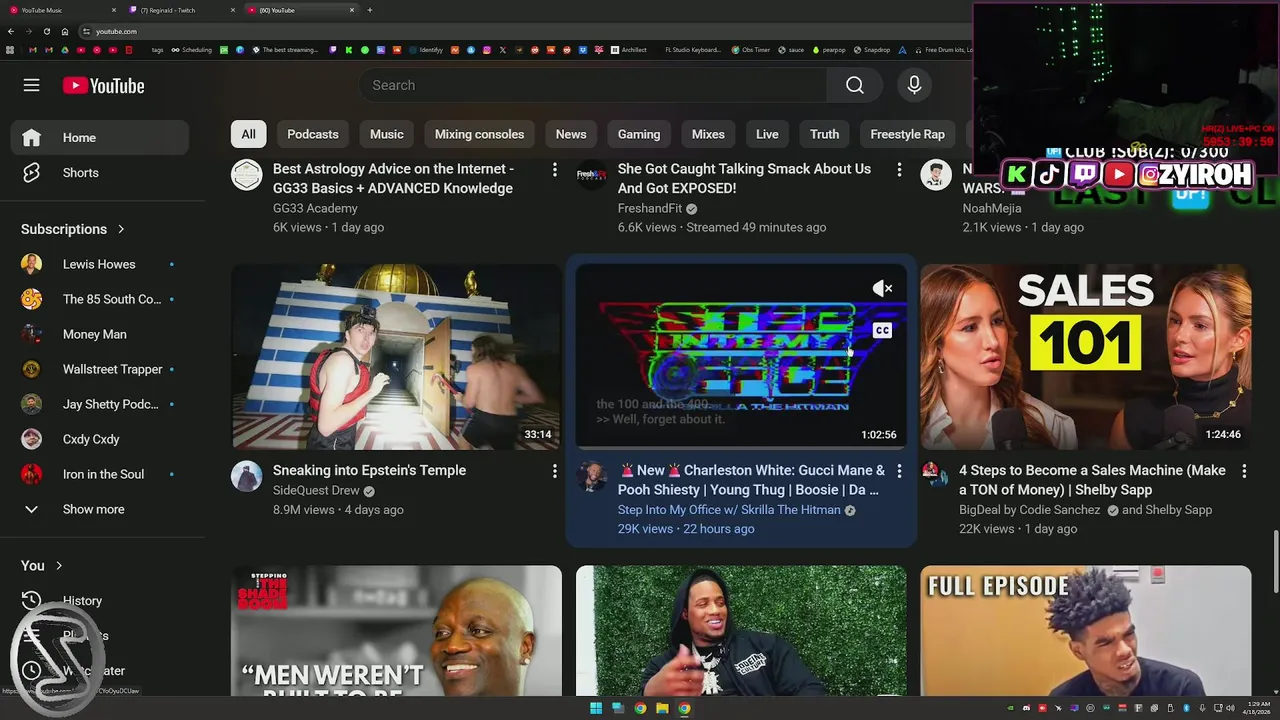The image size is (1280, 720).
Task: Select the Music filter chip
Action: click(387, 134)
